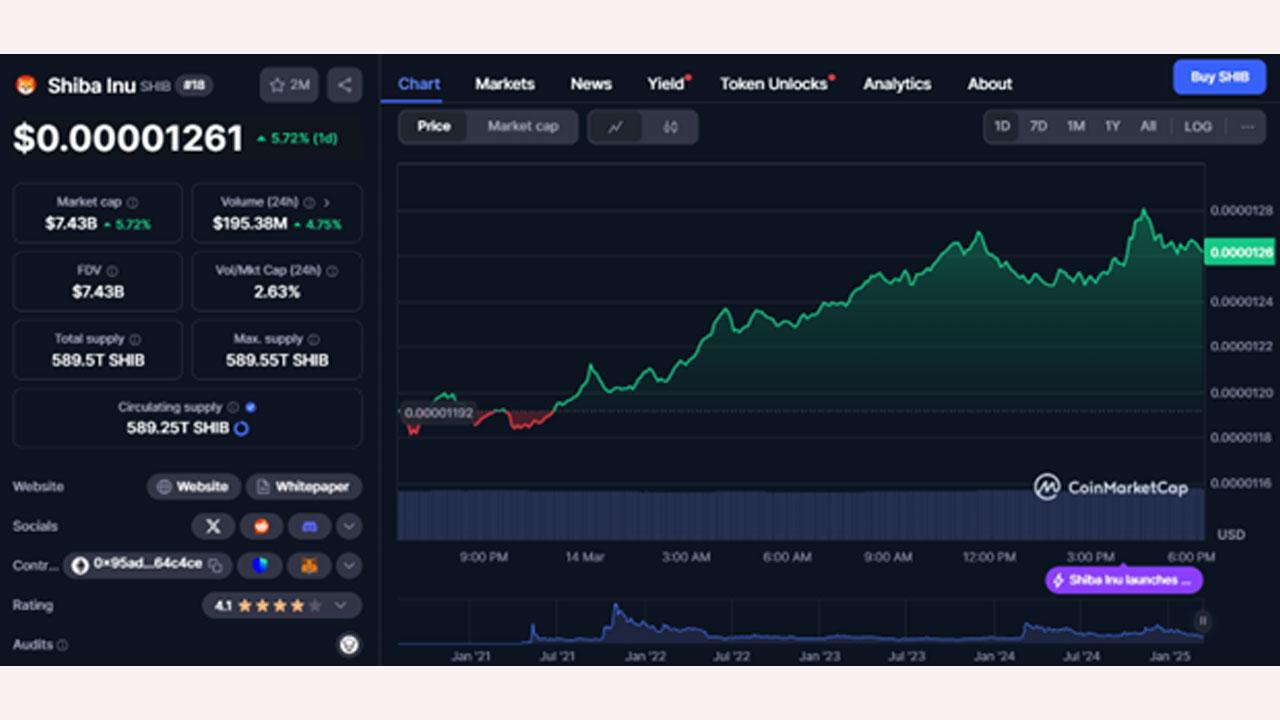
Task: Click the $0.00001261 price value
Action: tap(128, 138)
